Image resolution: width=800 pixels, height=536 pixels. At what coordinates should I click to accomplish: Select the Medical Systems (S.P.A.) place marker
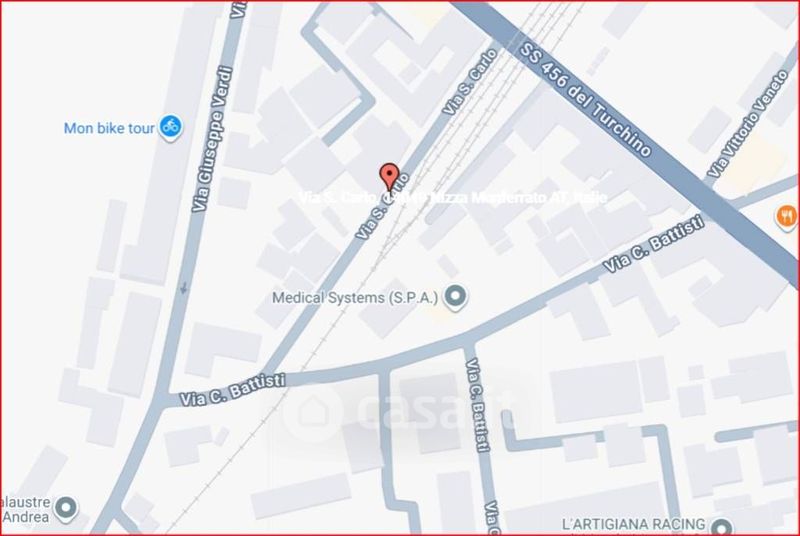pos(455,297)
